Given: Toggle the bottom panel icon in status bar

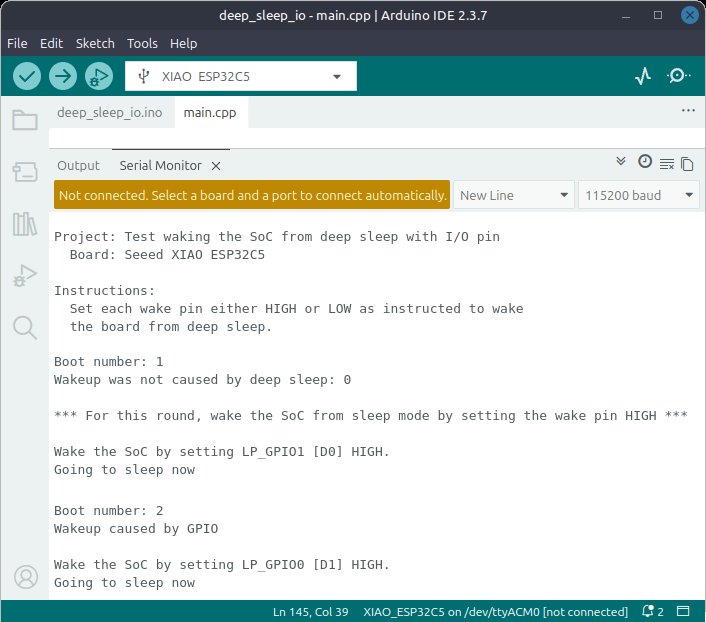Looking at the screenshot, I should [x=683, y=611].
